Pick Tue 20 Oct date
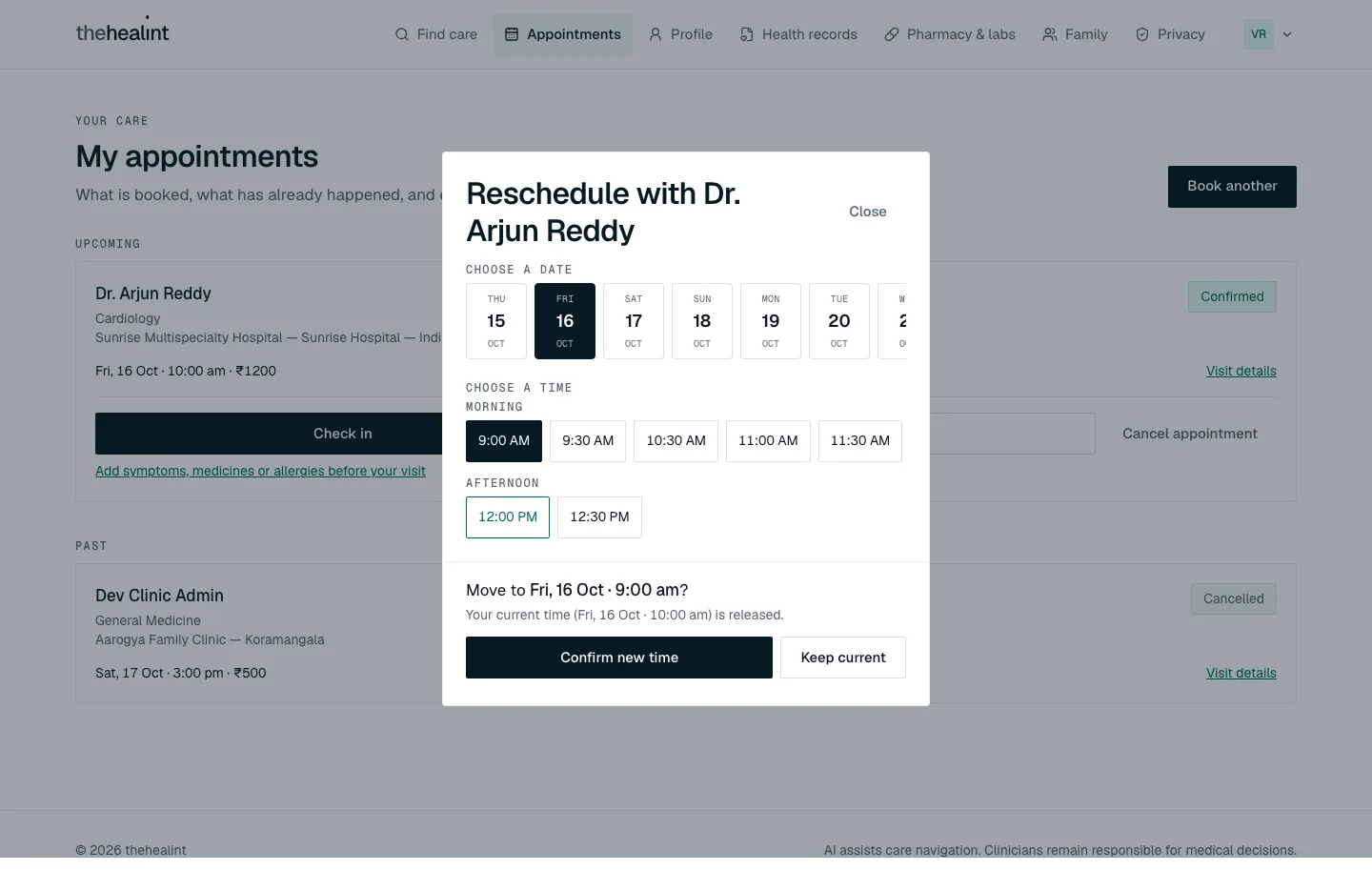The height and width of the screenshot is (891, 1372). click(x=839, y=321)
